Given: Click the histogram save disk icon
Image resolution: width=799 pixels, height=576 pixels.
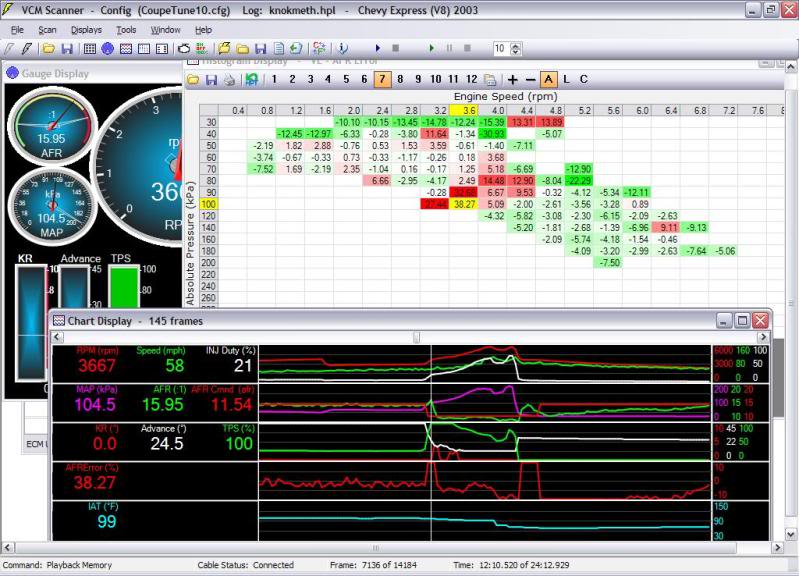Looking at the screenshot, I should pos(212,79).
